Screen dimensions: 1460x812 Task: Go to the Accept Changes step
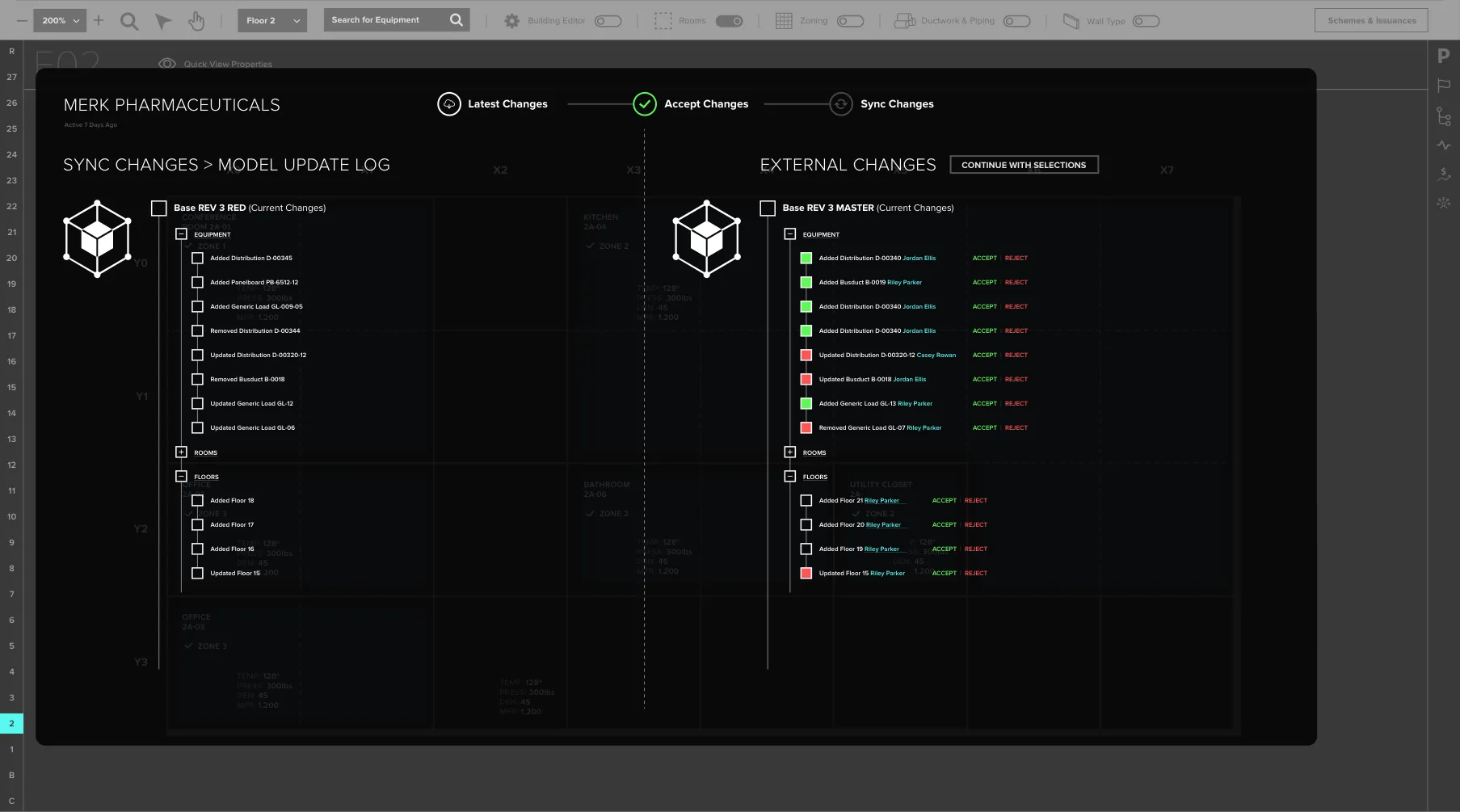click(691, 104)
